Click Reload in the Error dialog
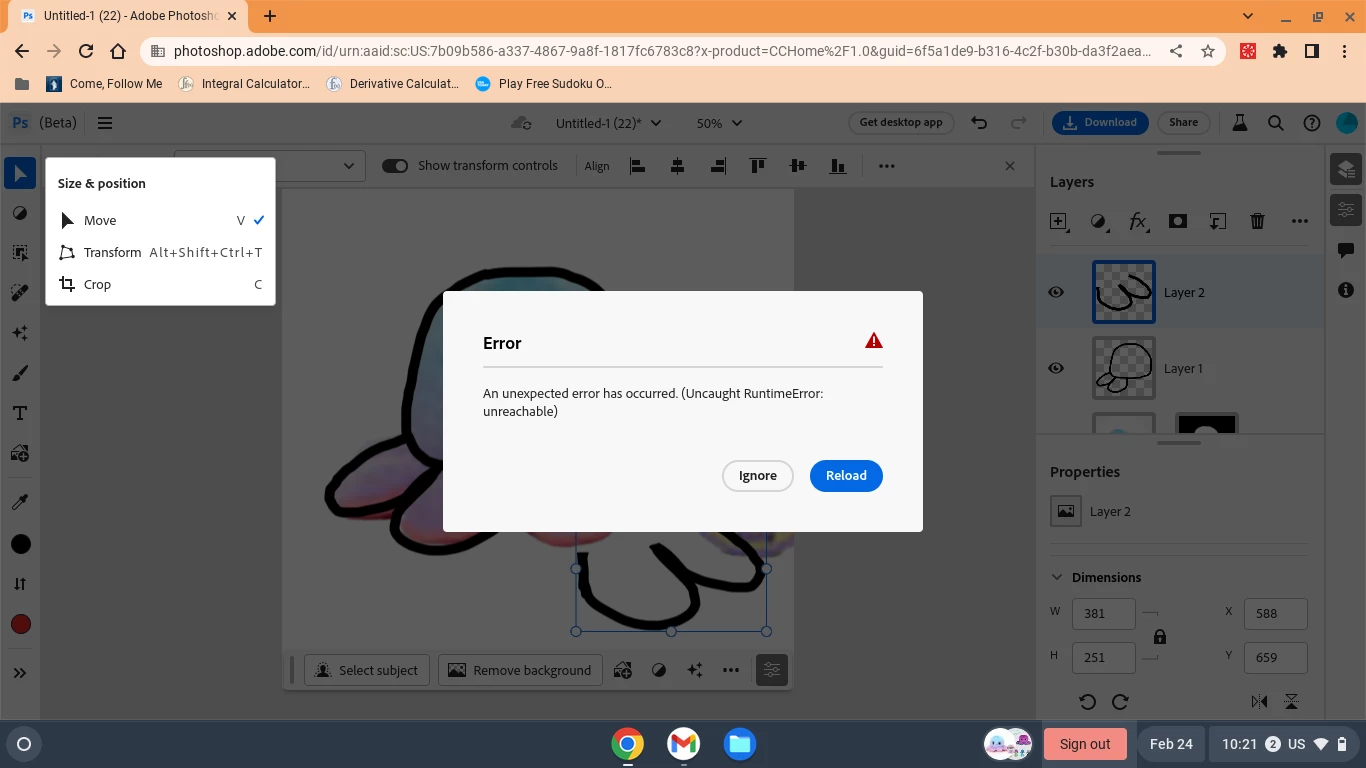 pos(846,476)
